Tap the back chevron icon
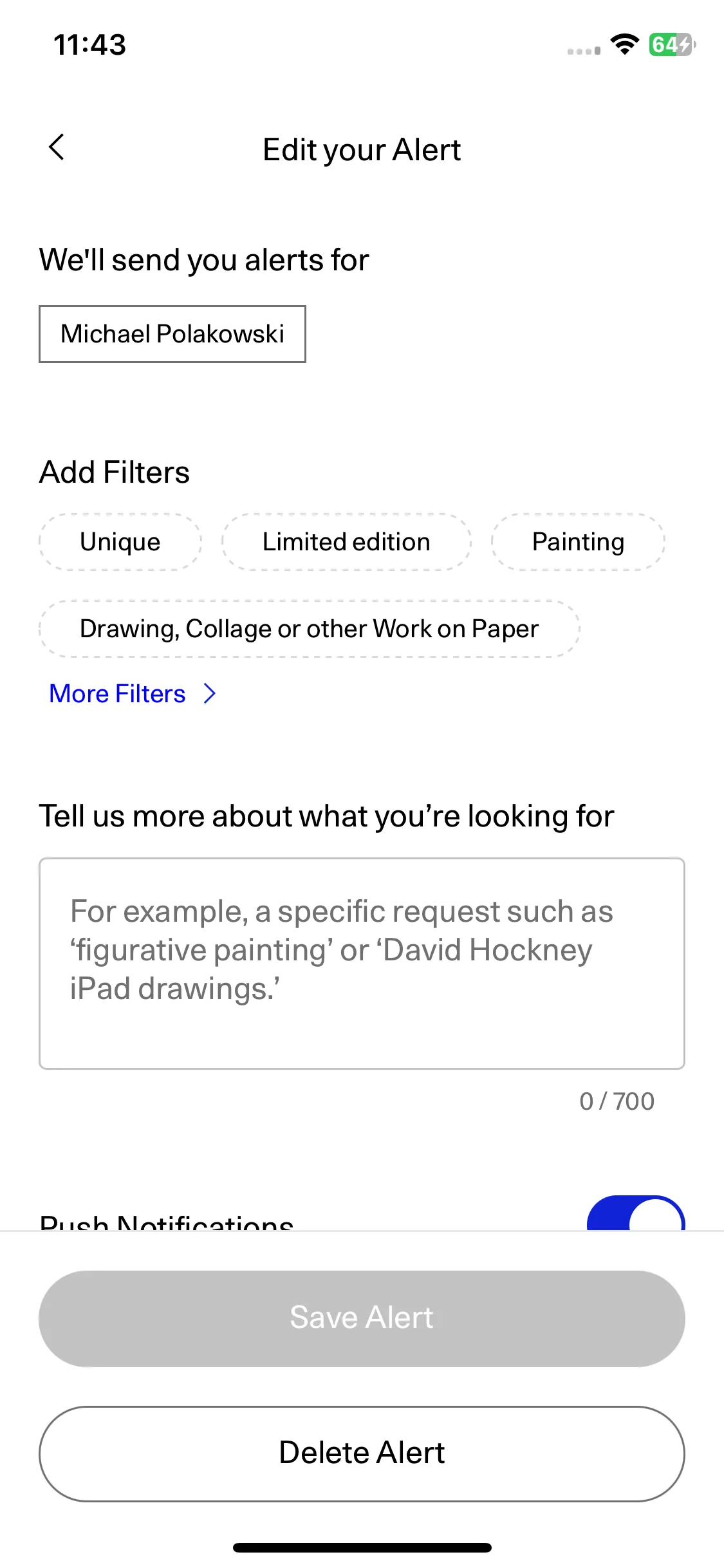This screenshot has height=1568, width=724. [x=57, y=147]
